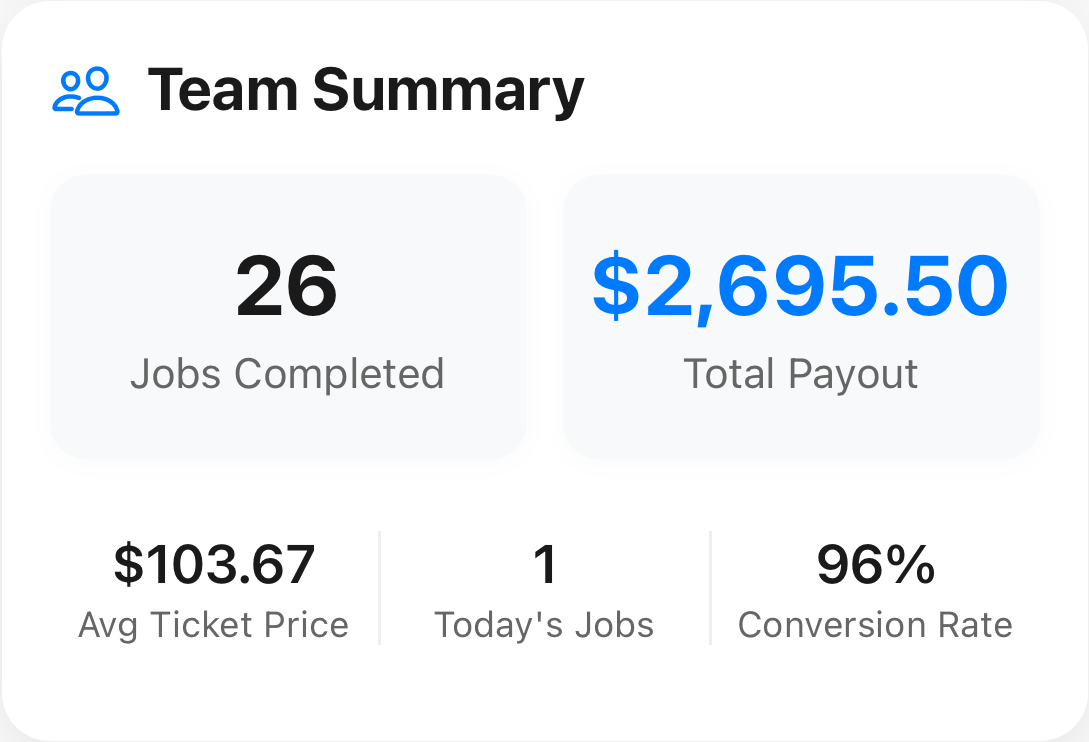Image resolution: width=1089 pixels, height=742 pixels.
Task: Click the Total Payout label
Action: point(800,374)
